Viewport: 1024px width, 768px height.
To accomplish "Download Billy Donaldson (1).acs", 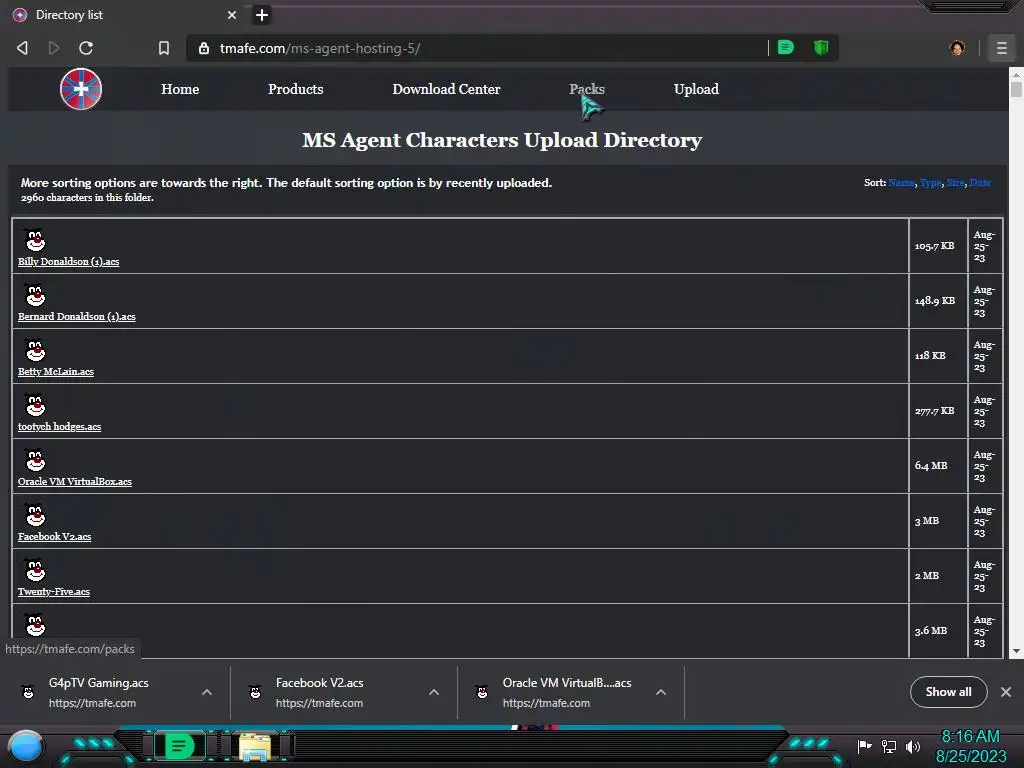I will pos(69,261).
